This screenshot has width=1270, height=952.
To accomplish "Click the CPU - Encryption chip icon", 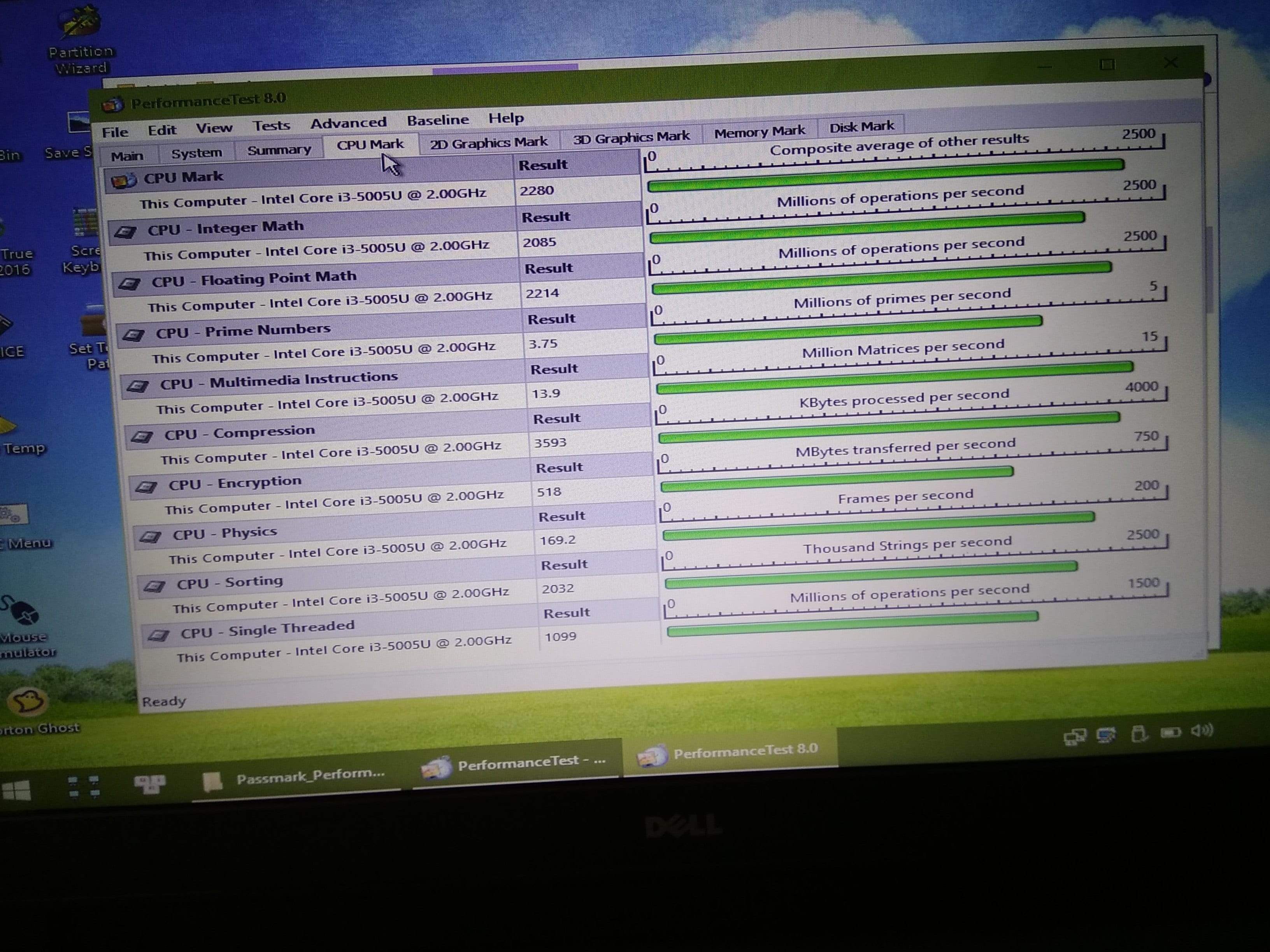I will coord(146,486).
